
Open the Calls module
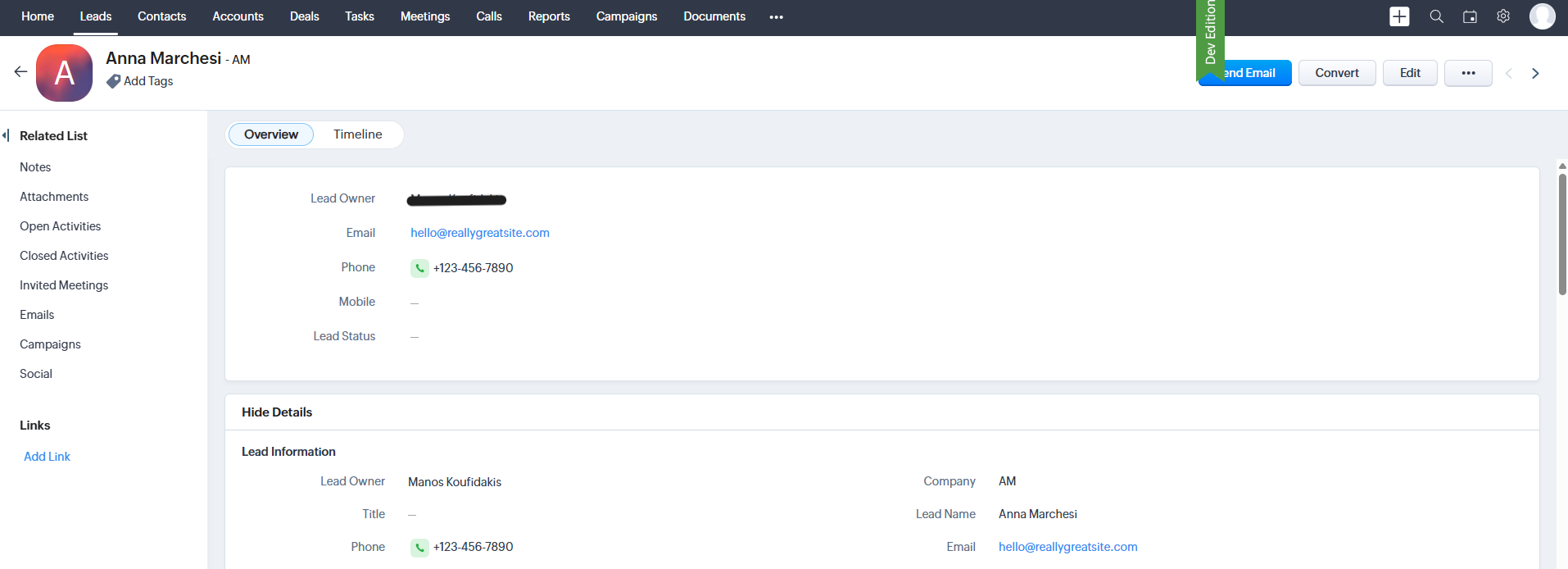click(489, 16)
